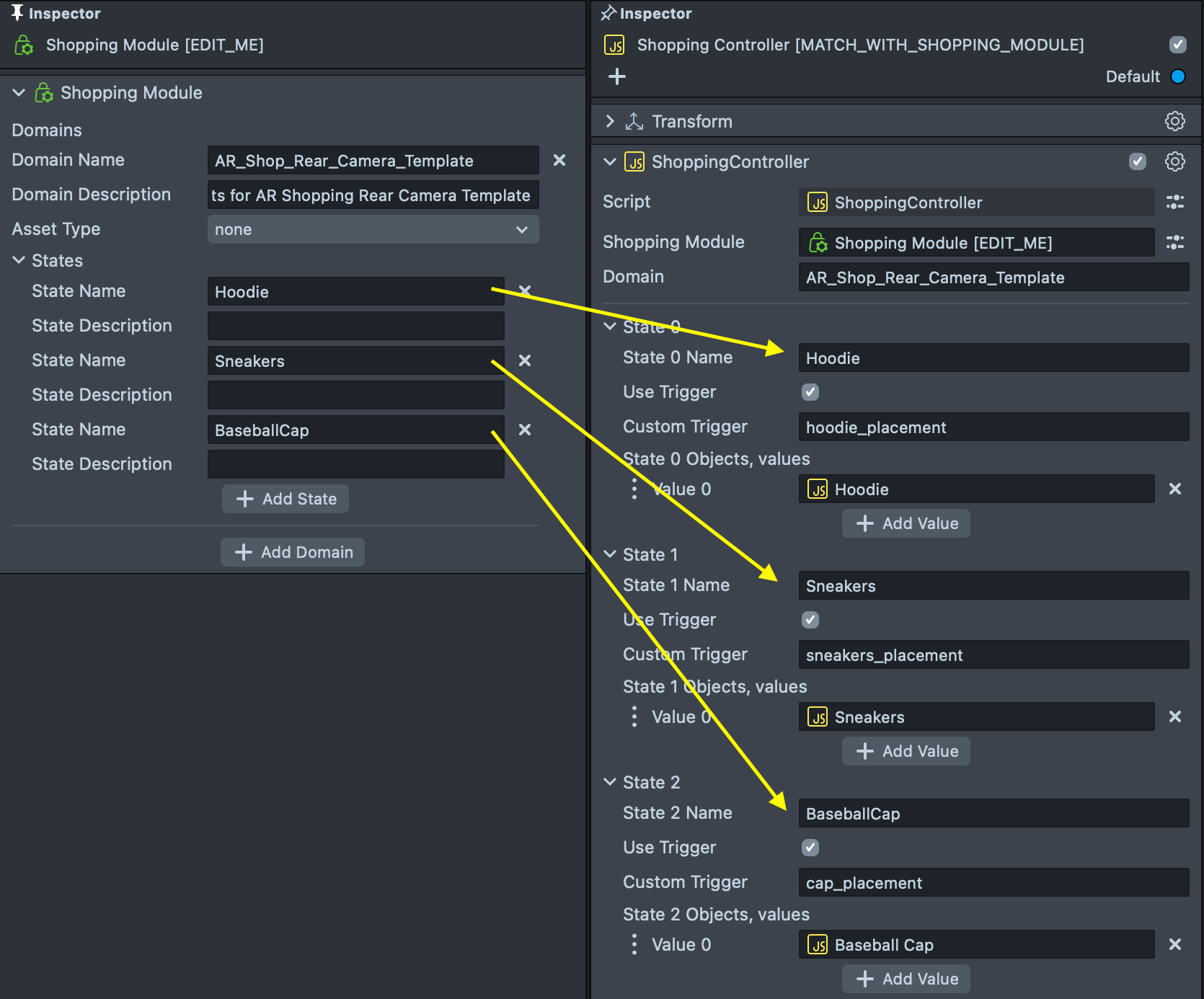The width and height of the screenshot is (1204, 999).
Task: Click the Transform settings gear icon
Action: 1174,121
